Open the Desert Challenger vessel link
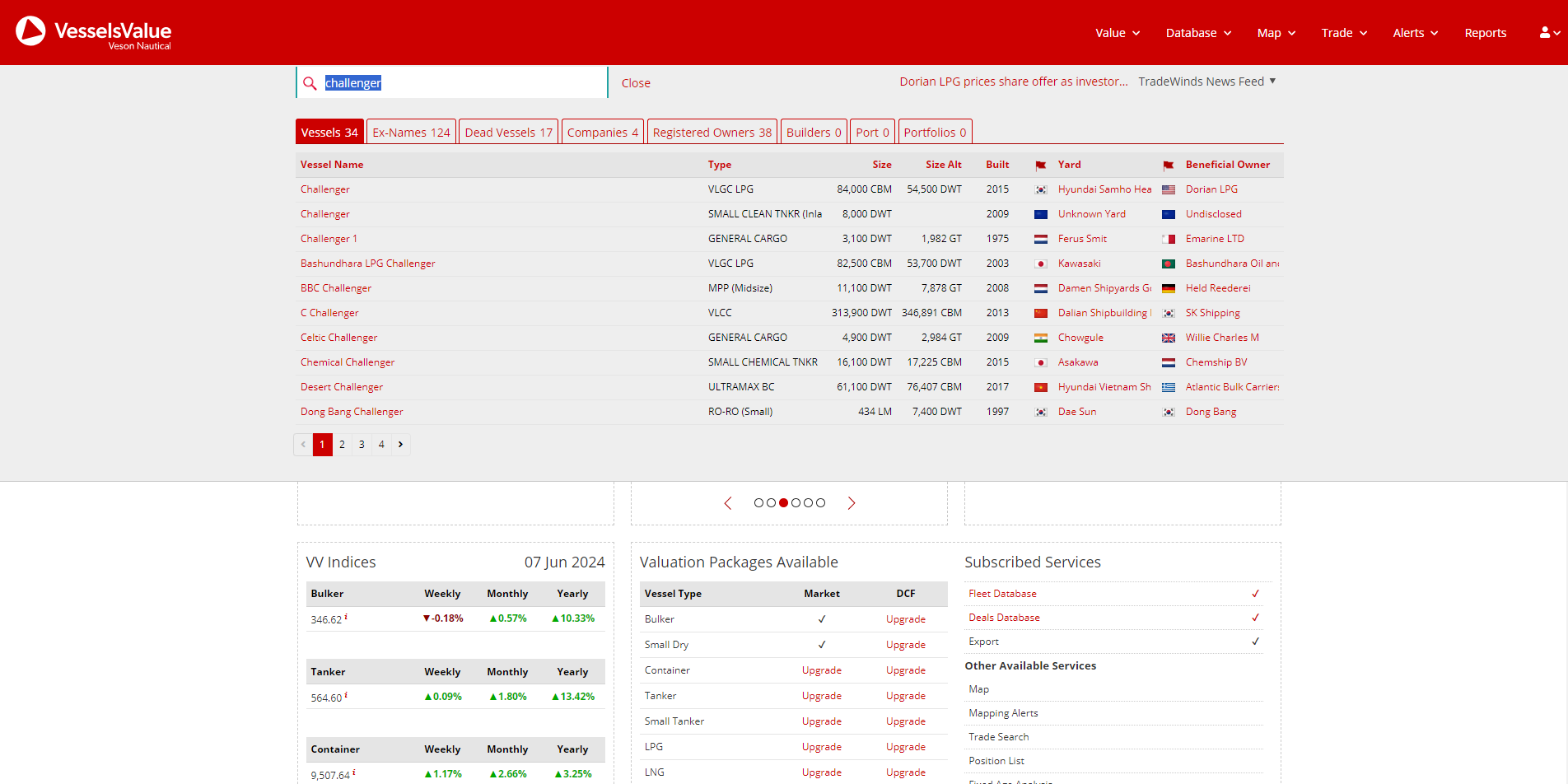Image resolution: width=1568 pixels, height=784 pixels. pyautogui.click(x=342, y=387)
